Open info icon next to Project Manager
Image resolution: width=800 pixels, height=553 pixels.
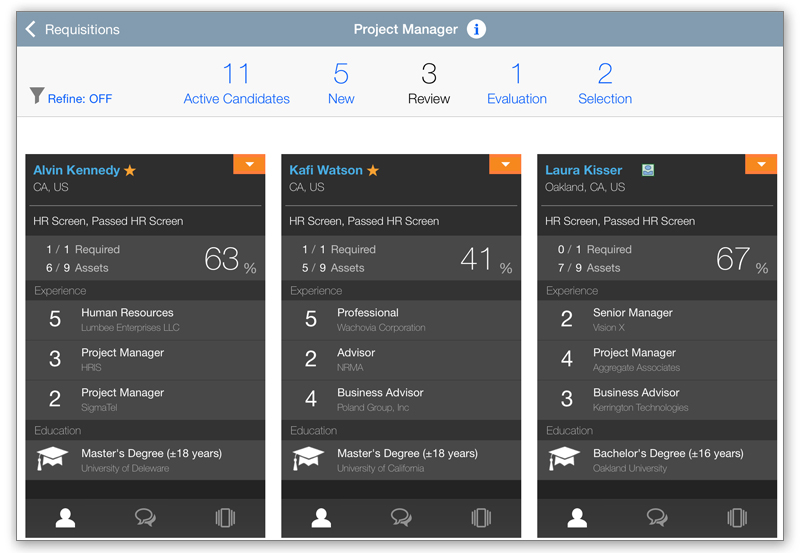pyautogui.click(x=476, y=30)
